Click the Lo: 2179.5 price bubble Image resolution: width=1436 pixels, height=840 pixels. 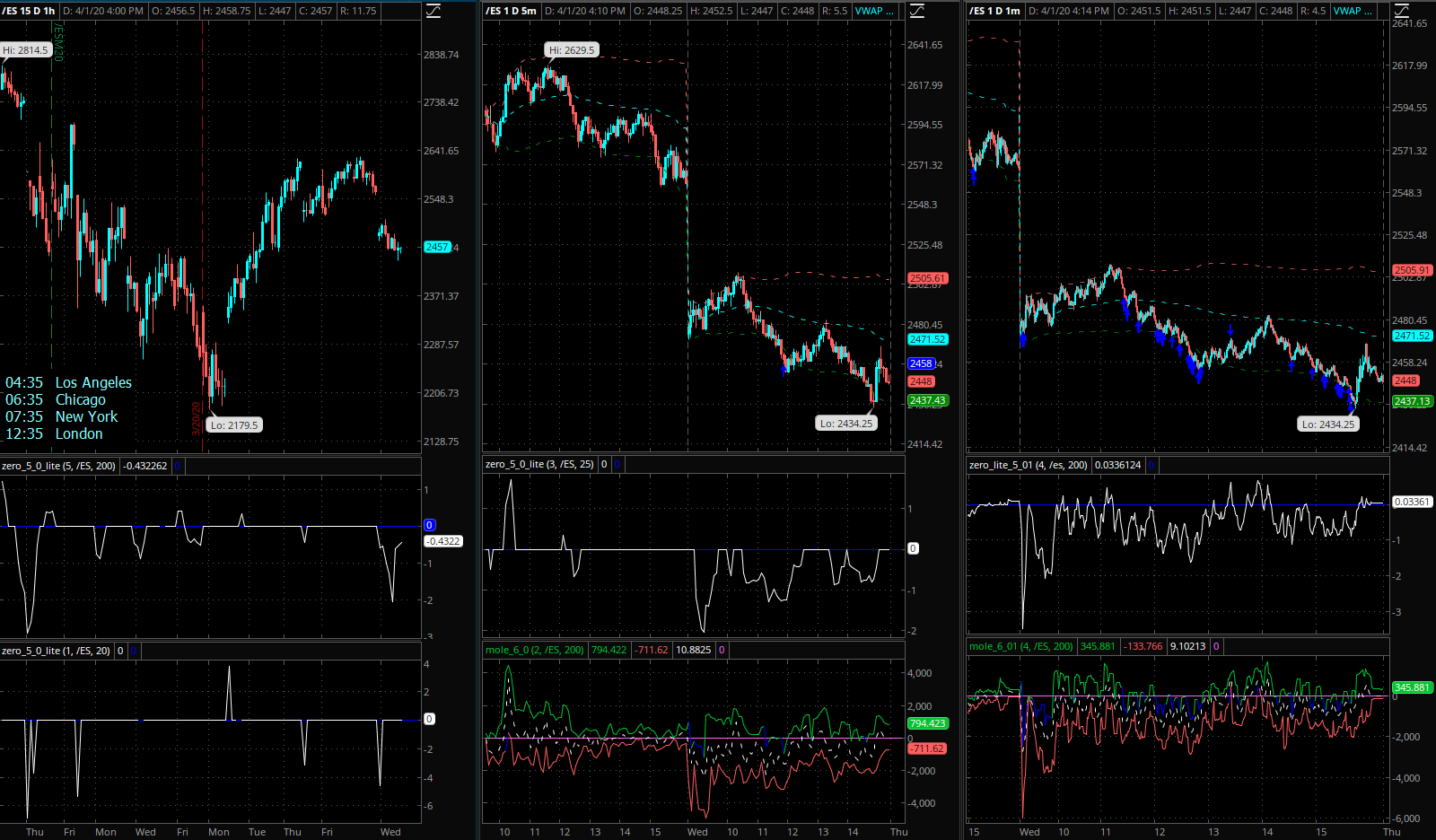click(x=234, y=425)
